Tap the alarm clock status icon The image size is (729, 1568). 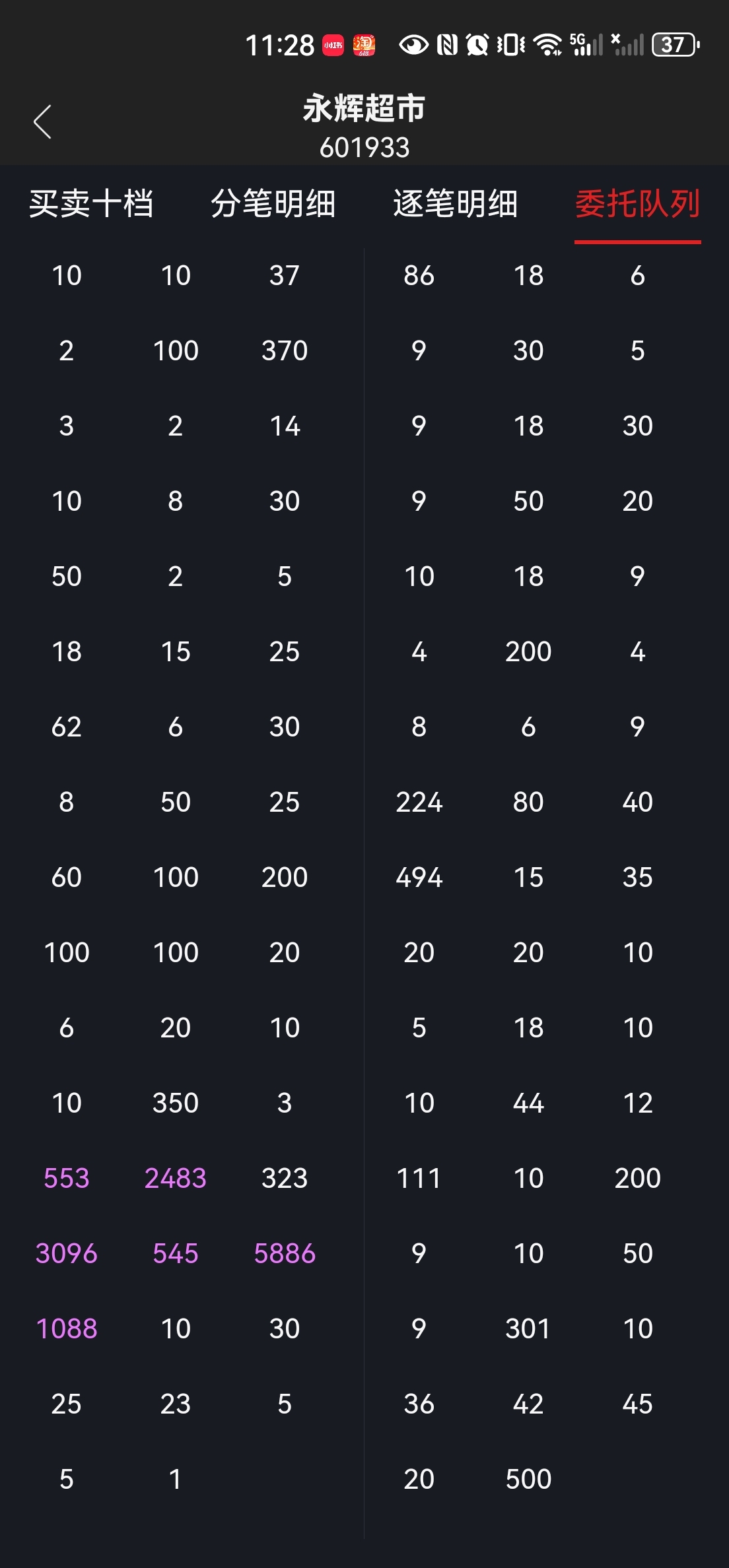(x=477, y=45)
